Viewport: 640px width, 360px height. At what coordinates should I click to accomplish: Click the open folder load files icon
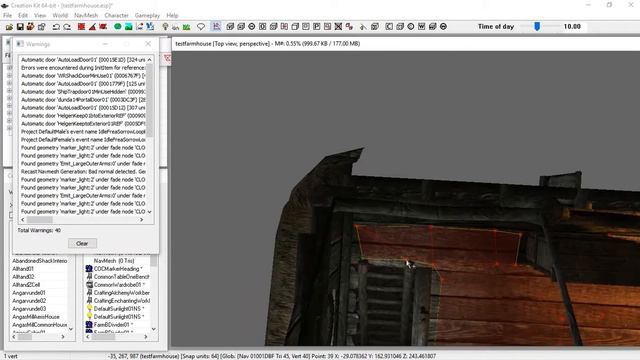(x=9, y=27)
